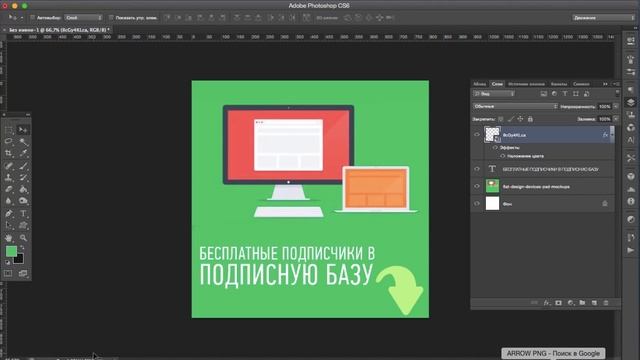Enable the Auto-Select checkbox
Viewport: 640px width, 360px height.
tap(33, 18)
